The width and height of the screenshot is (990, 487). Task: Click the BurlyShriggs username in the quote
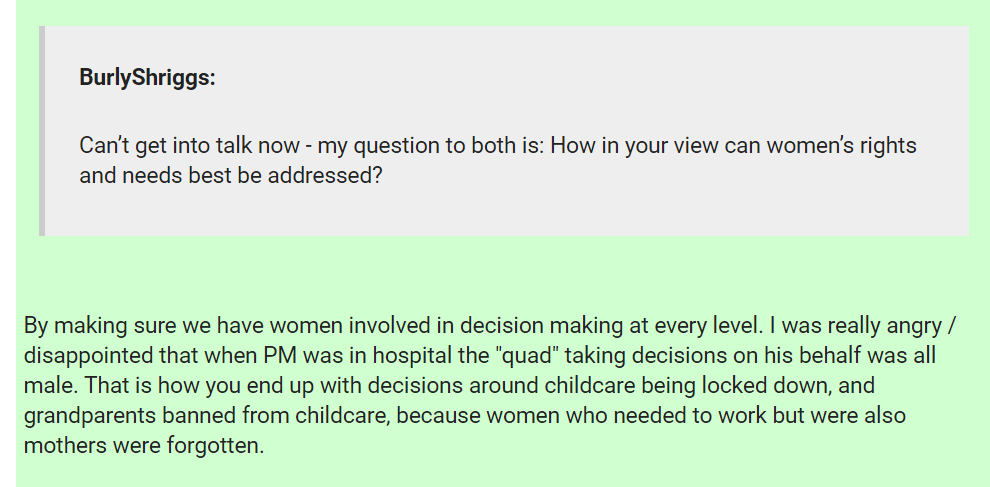coord(147,77)
